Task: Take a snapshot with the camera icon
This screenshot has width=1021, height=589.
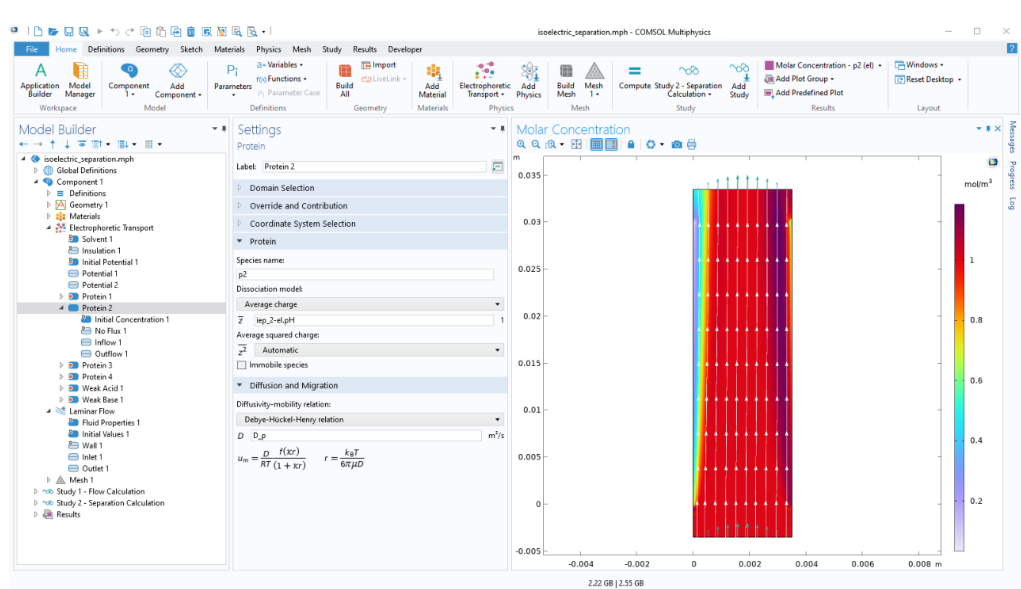Action: (x=677, y=144)
